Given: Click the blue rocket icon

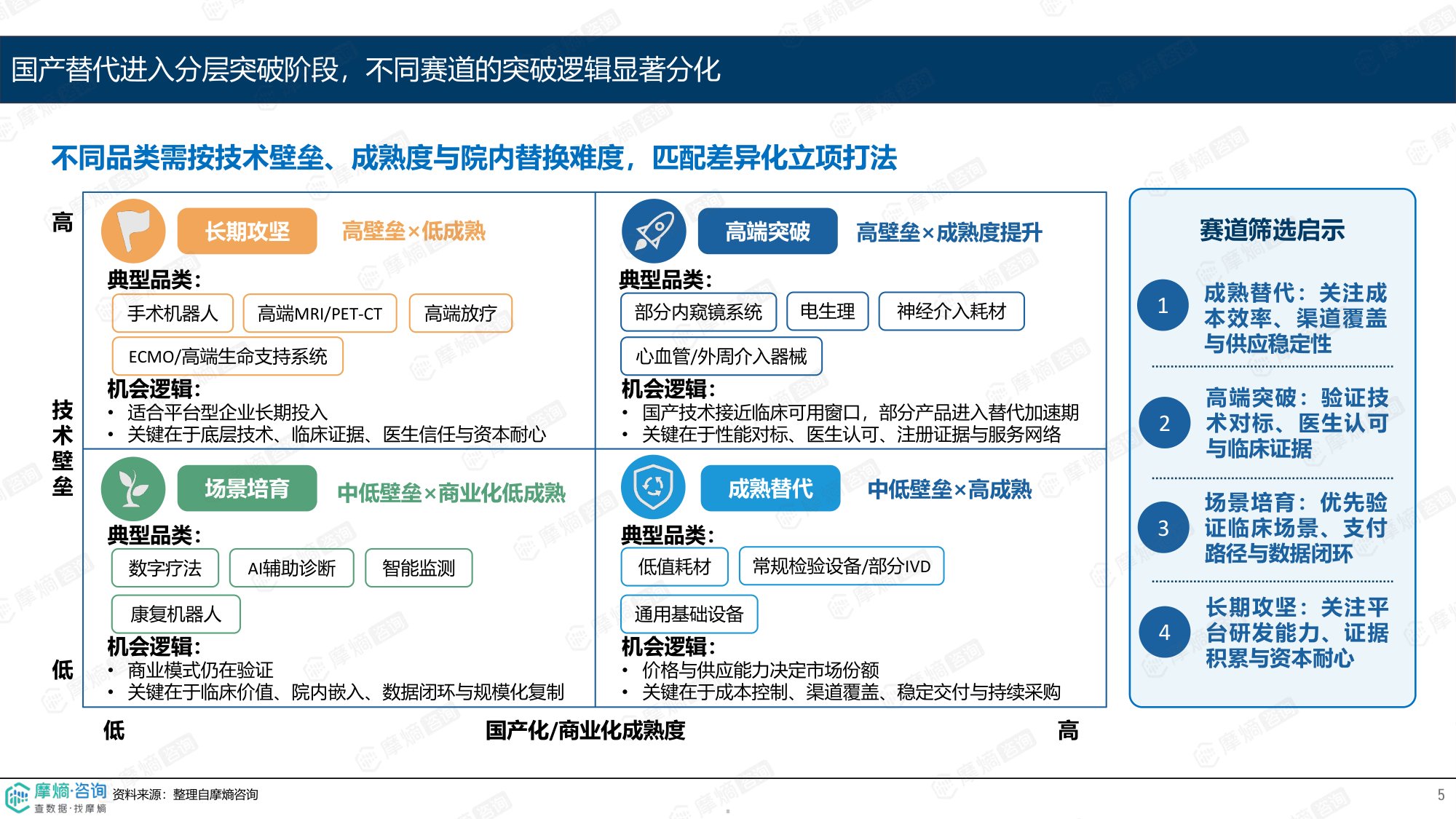Looking at the screenshot, I should pos(654,231).
